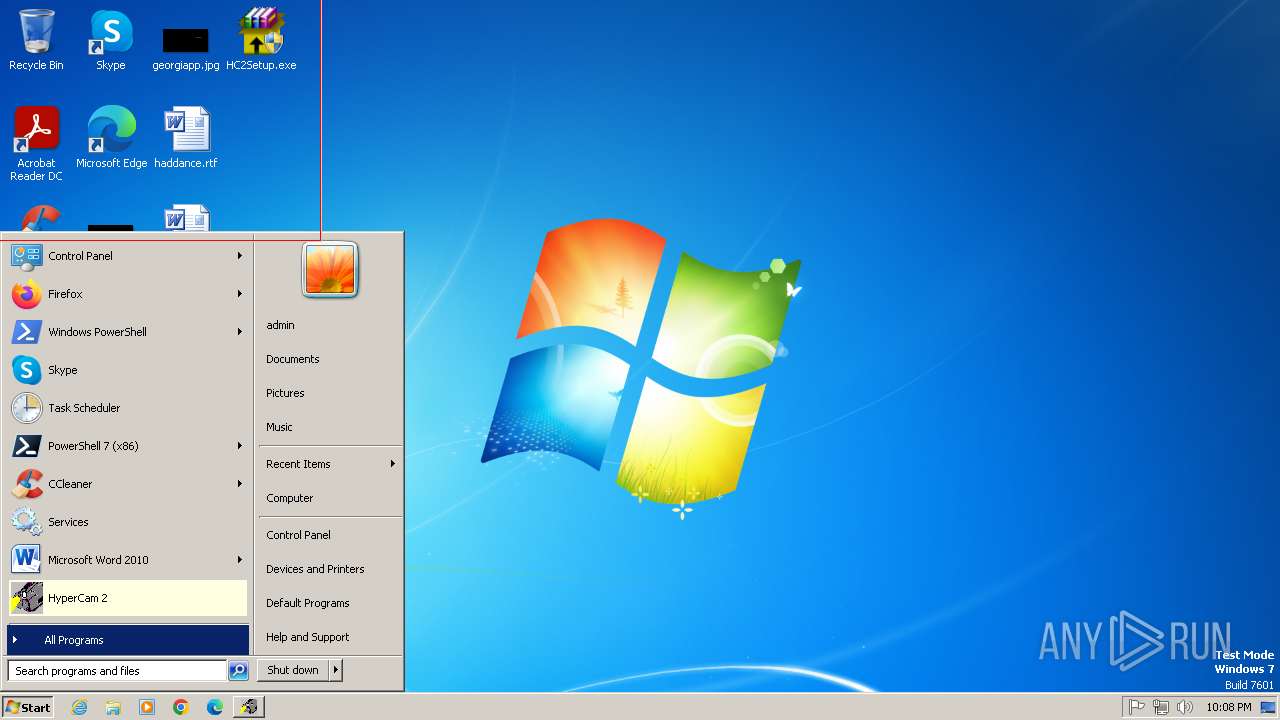Open Edge taskbar icon
Image resolution: width=1280 pixels, height=720 pixels.
coord(215,707)
